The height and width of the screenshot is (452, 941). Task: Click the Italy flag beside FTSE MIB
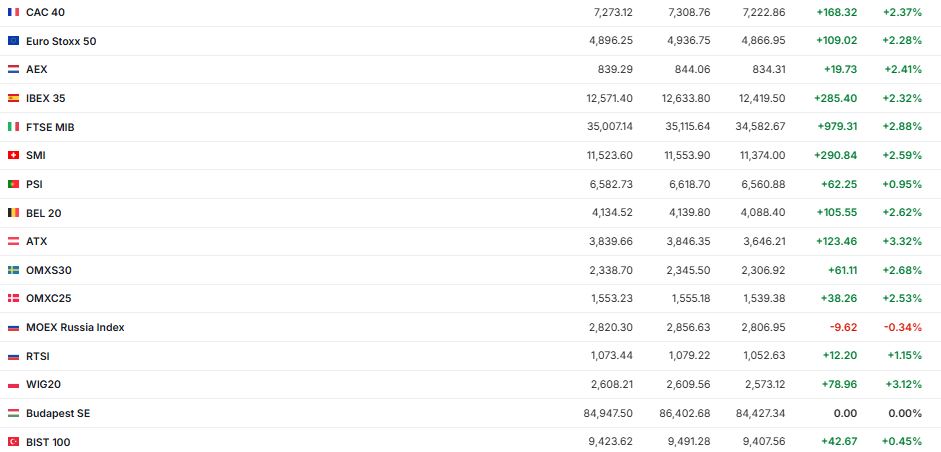[x=13, y=127]
